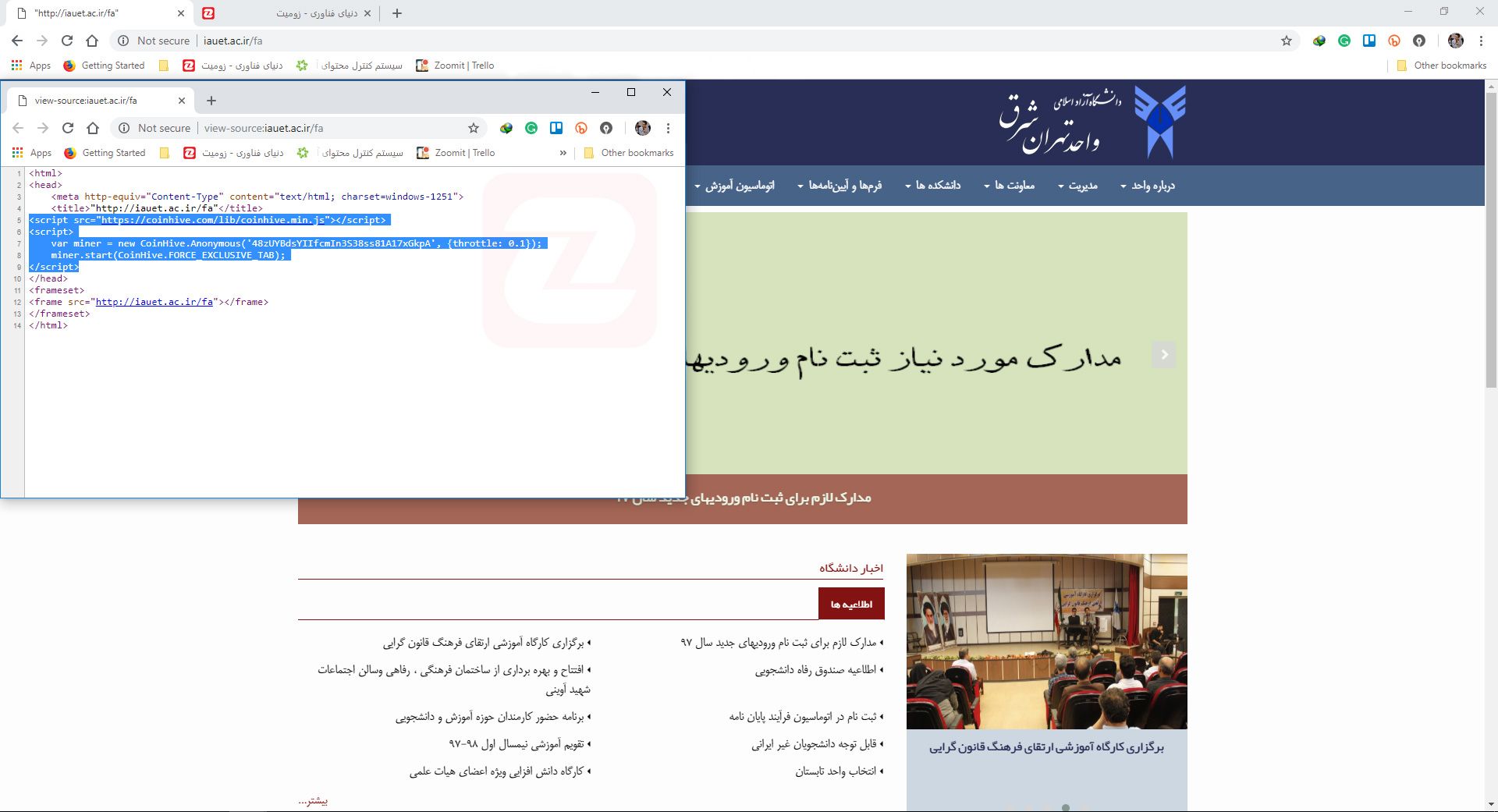Reload the view-source window
Screen dimensions: 1498x812
(68, 128)
